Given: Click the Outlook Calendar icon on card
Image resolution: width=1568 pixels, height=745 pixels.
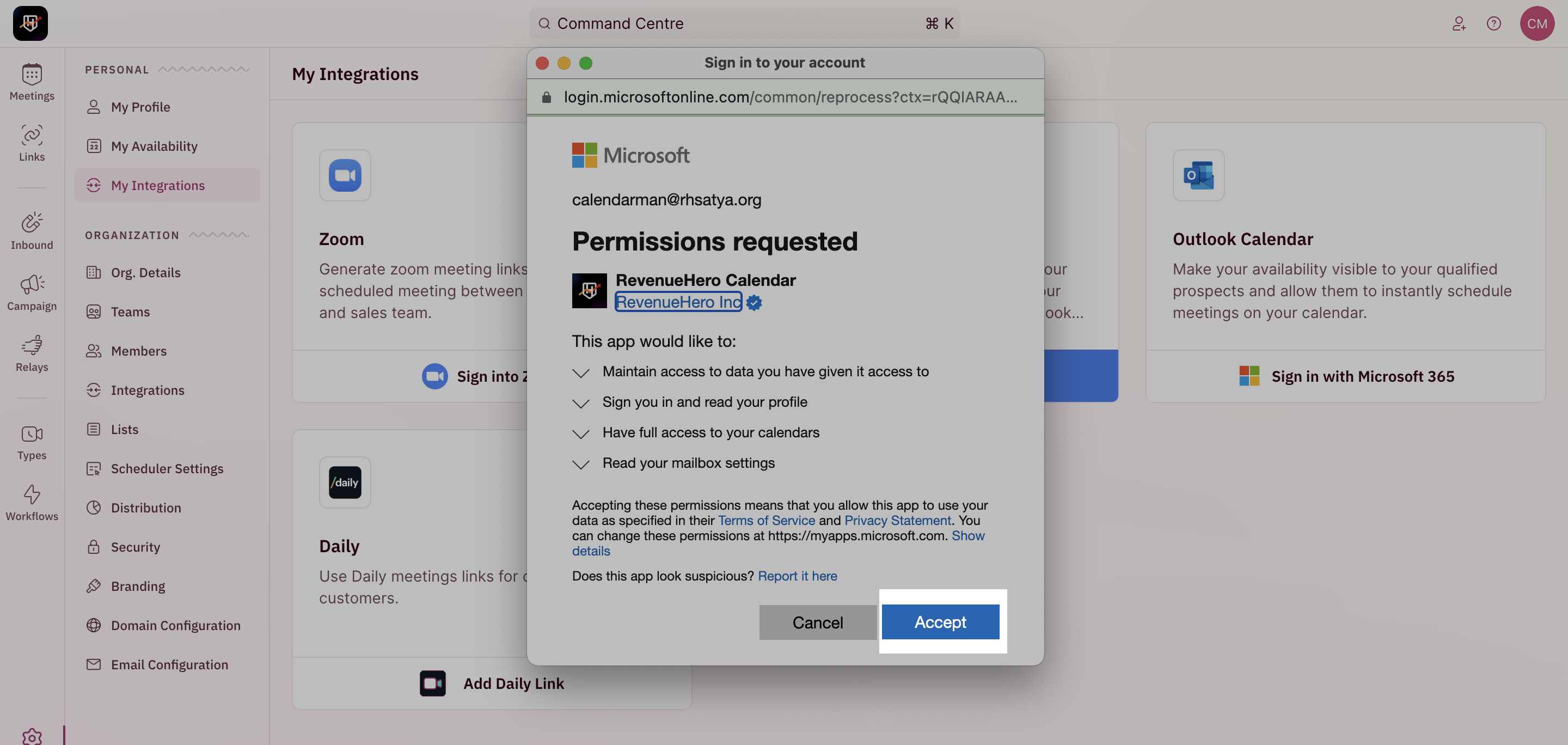Looking at the screenshot, I should (1198, 175).
